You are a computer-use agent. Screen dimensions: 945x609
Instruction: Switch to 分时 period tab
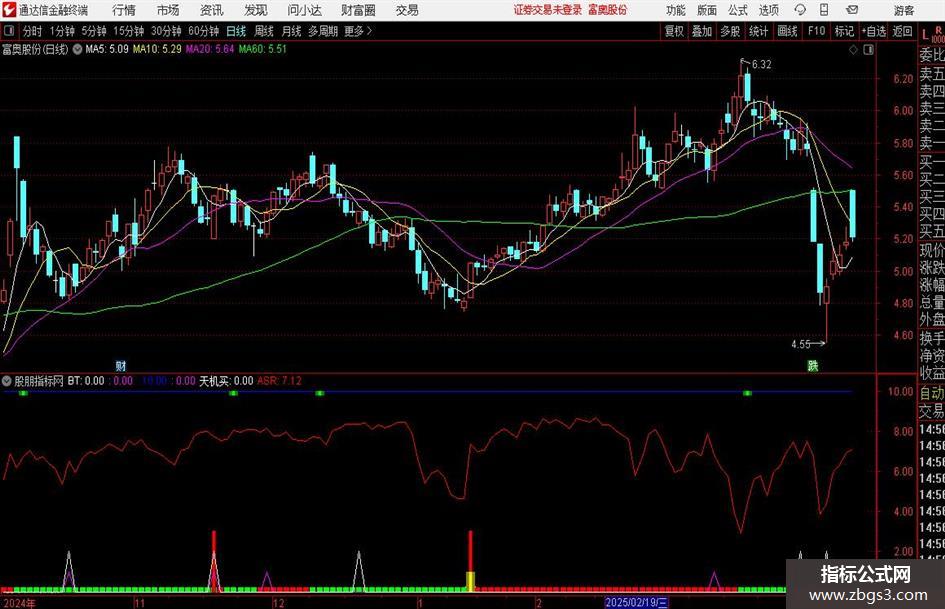[x=33, y=31]
